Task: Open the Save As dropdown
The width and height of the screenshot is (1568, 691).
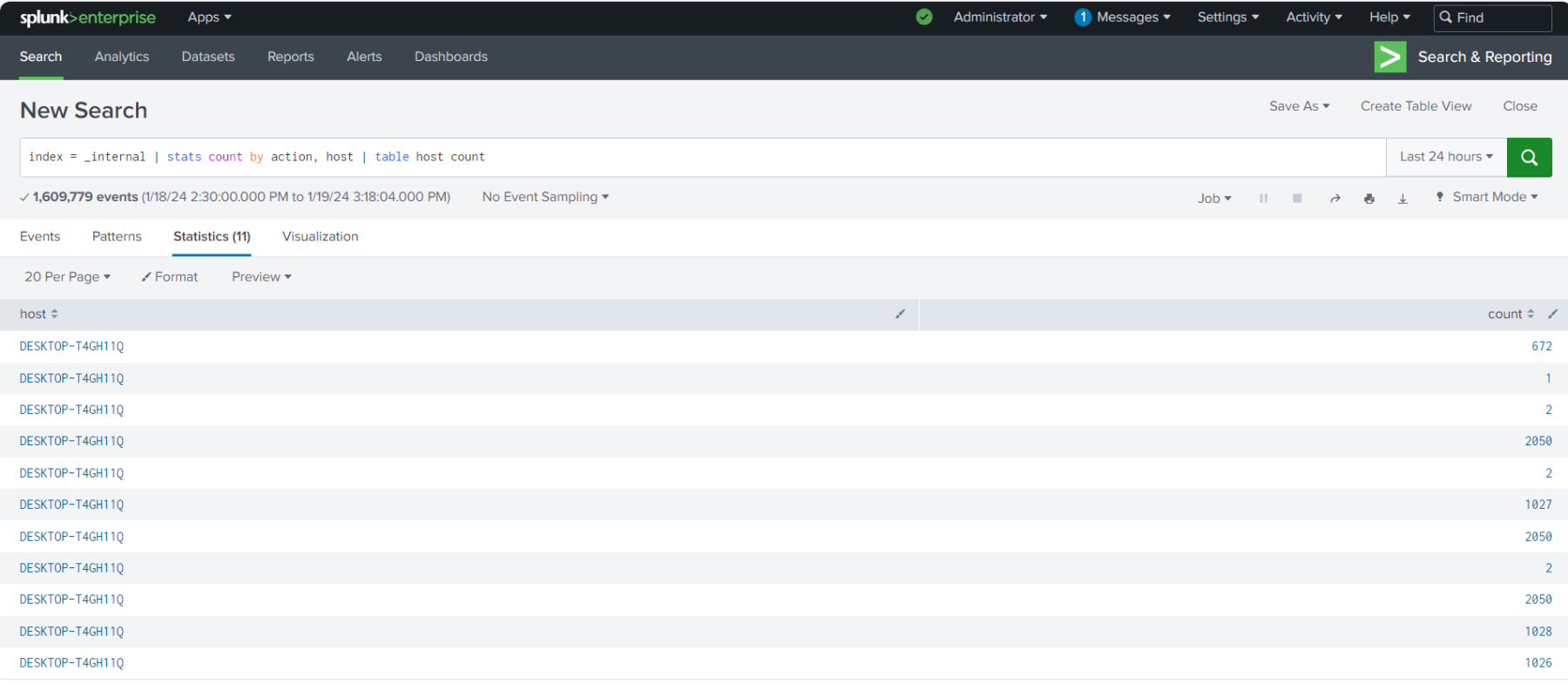Action: [x=1299, y=106]
